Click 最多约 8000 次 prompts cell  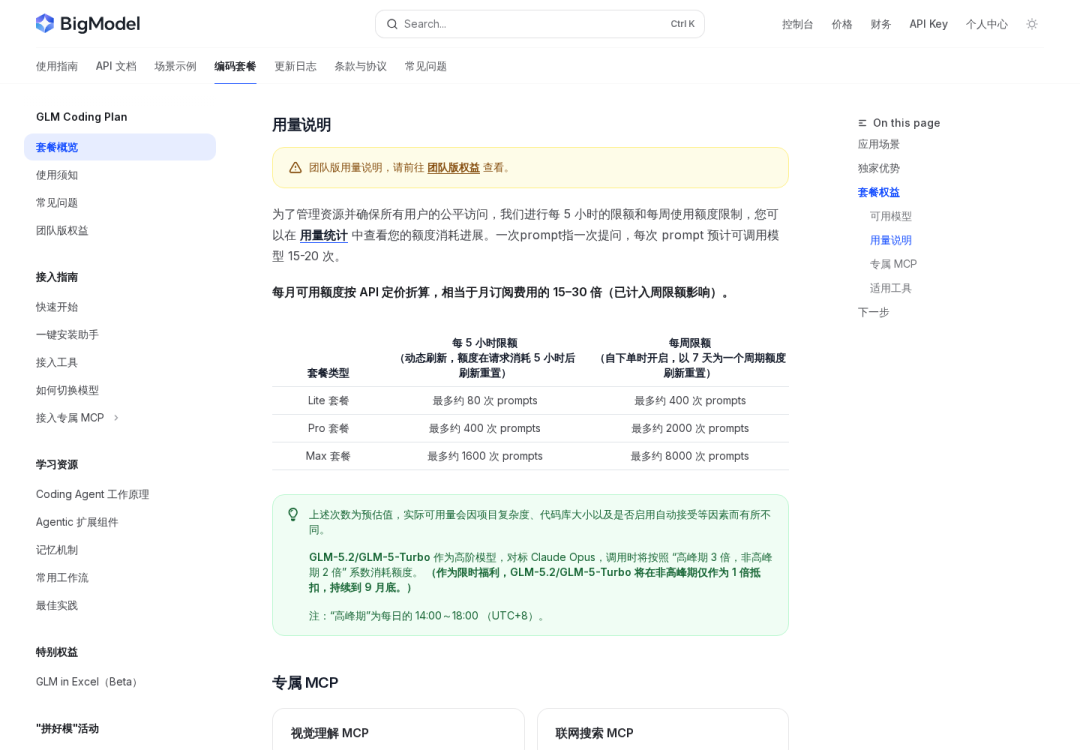tap(689, 456)
